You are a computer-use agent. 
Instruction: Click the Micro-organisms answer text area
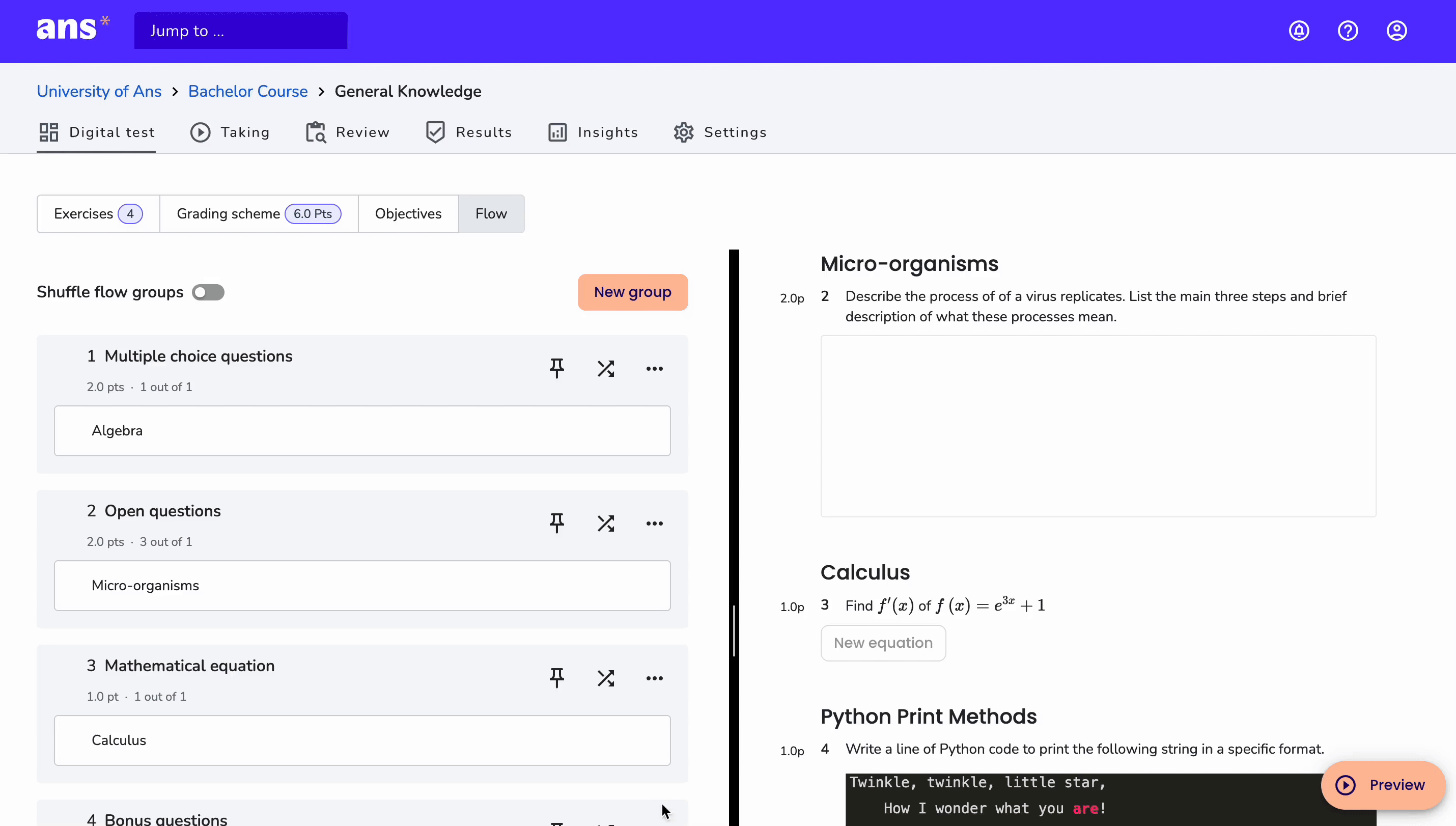1098,426
